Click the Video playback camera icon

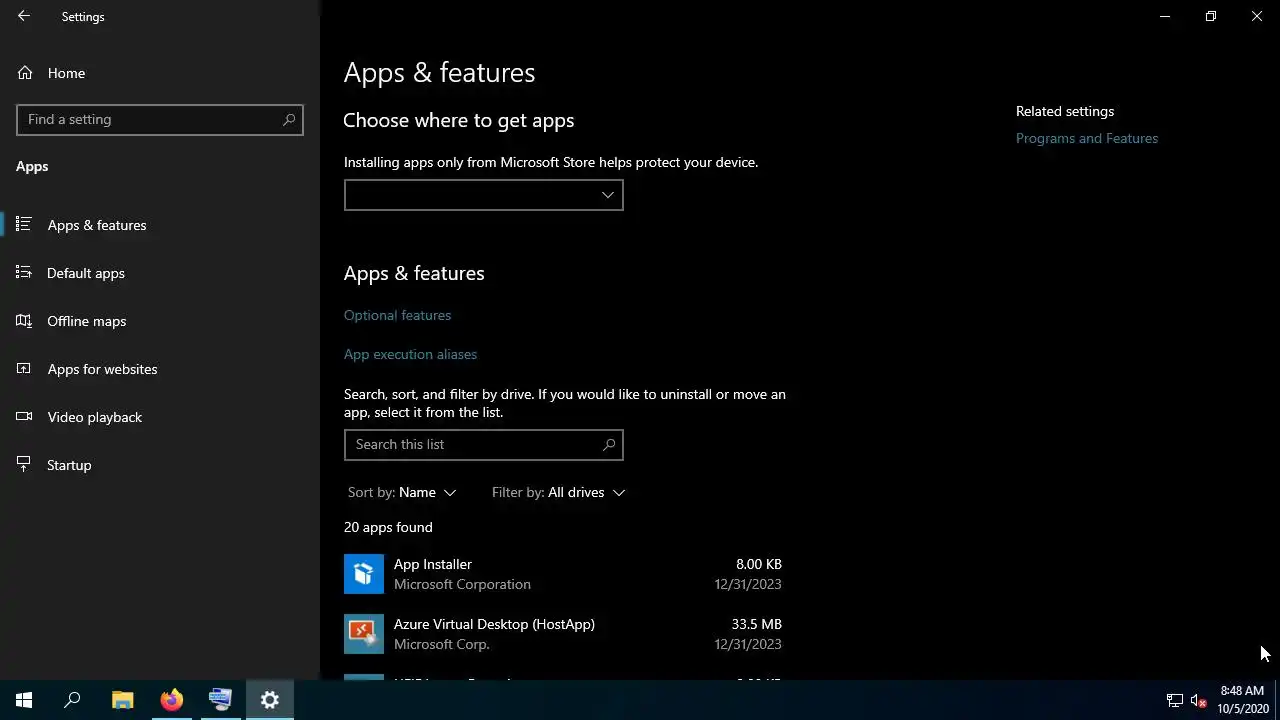click(x=24, y=417)
